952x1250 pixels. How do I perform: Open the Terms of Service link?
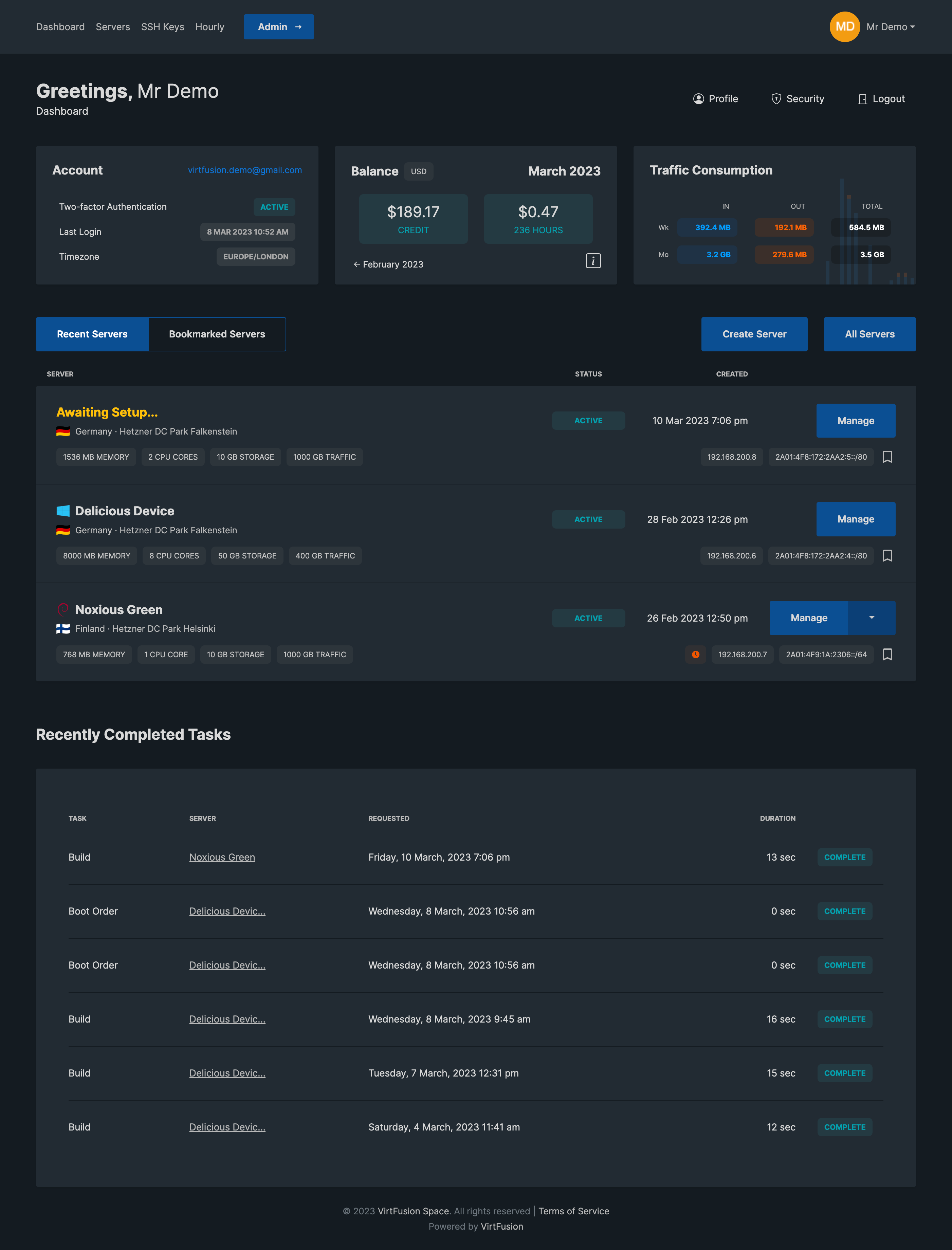(573, 1211)
